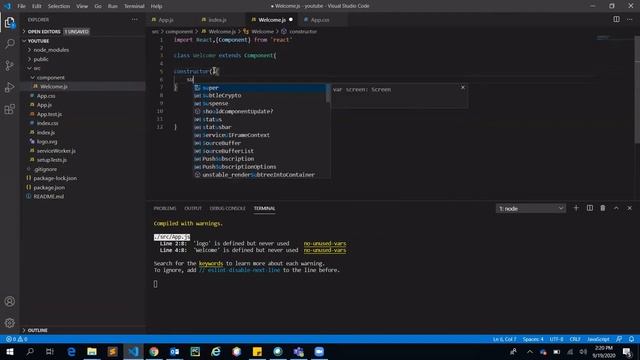
Task: Open serviceWorker.js in Explorer
Action: tap(56, 151)
